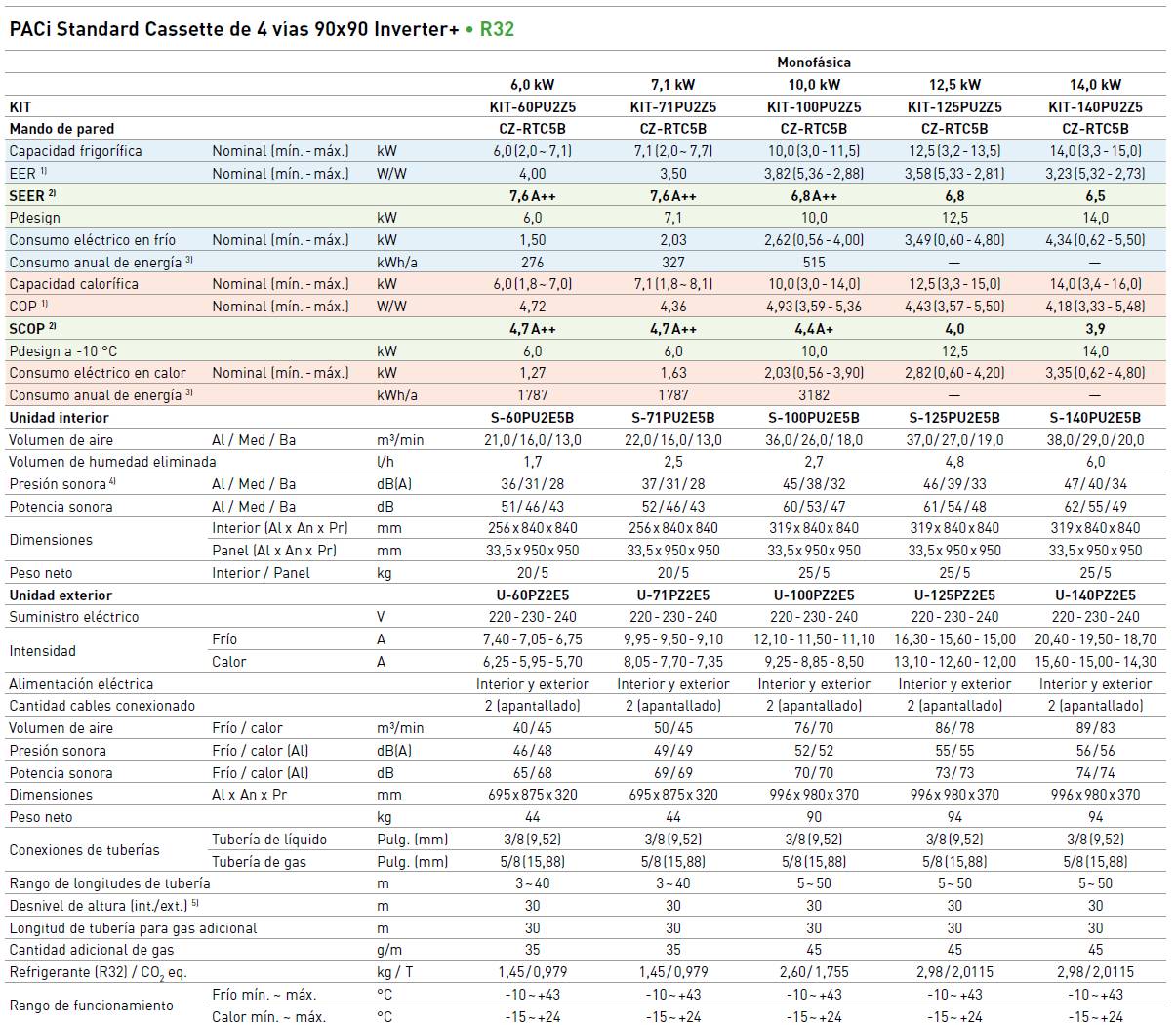Screen dimensions: 1176x1025
Task: Click SEER value '6,8 A++' for 10,0 kW
Action: pos(814,196)
